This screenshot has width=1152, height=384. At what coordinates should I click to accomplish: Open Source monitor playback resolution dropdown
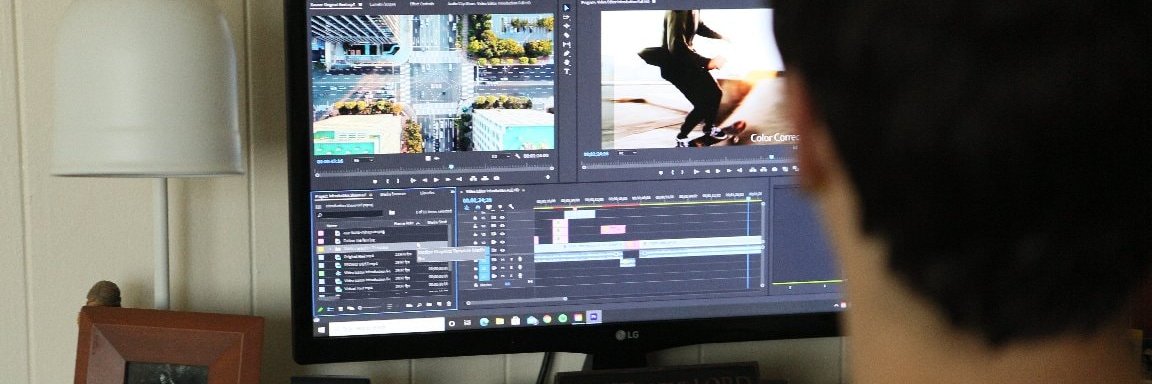(501, 156)
